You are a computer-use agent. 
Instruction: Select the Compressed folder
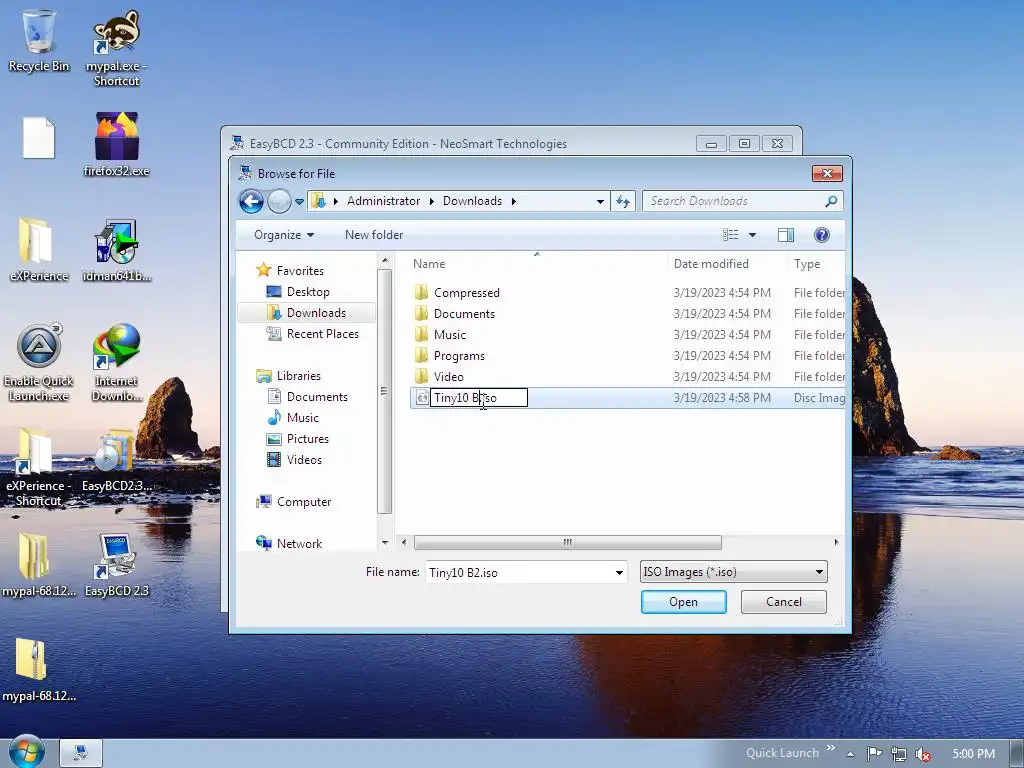click(466, 293)
